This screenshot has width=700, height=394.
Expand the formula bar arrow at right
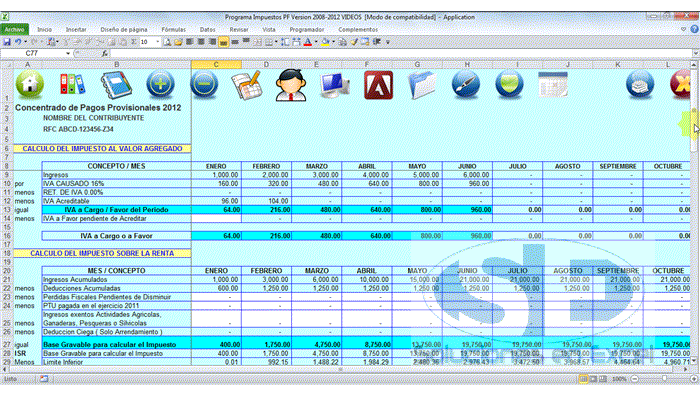[696, 54]
